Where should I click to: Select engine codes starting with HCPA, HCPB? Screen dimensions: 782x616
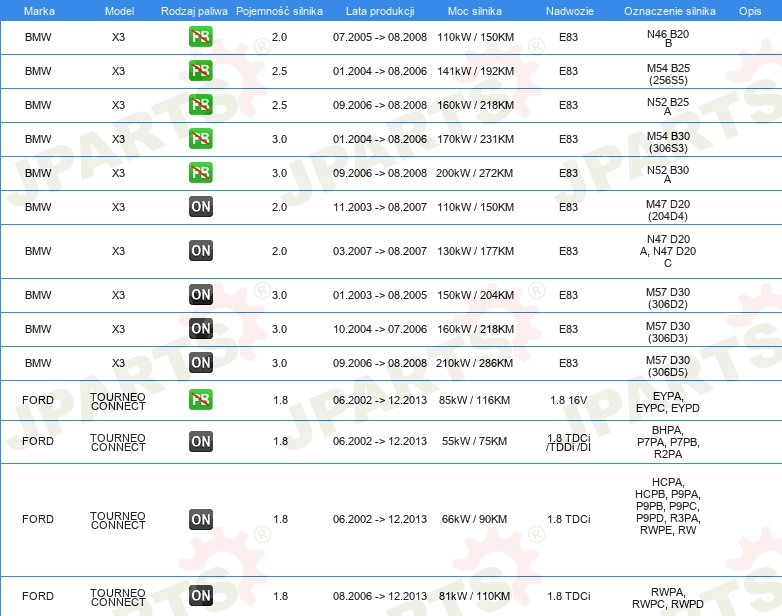click(668, 506)
